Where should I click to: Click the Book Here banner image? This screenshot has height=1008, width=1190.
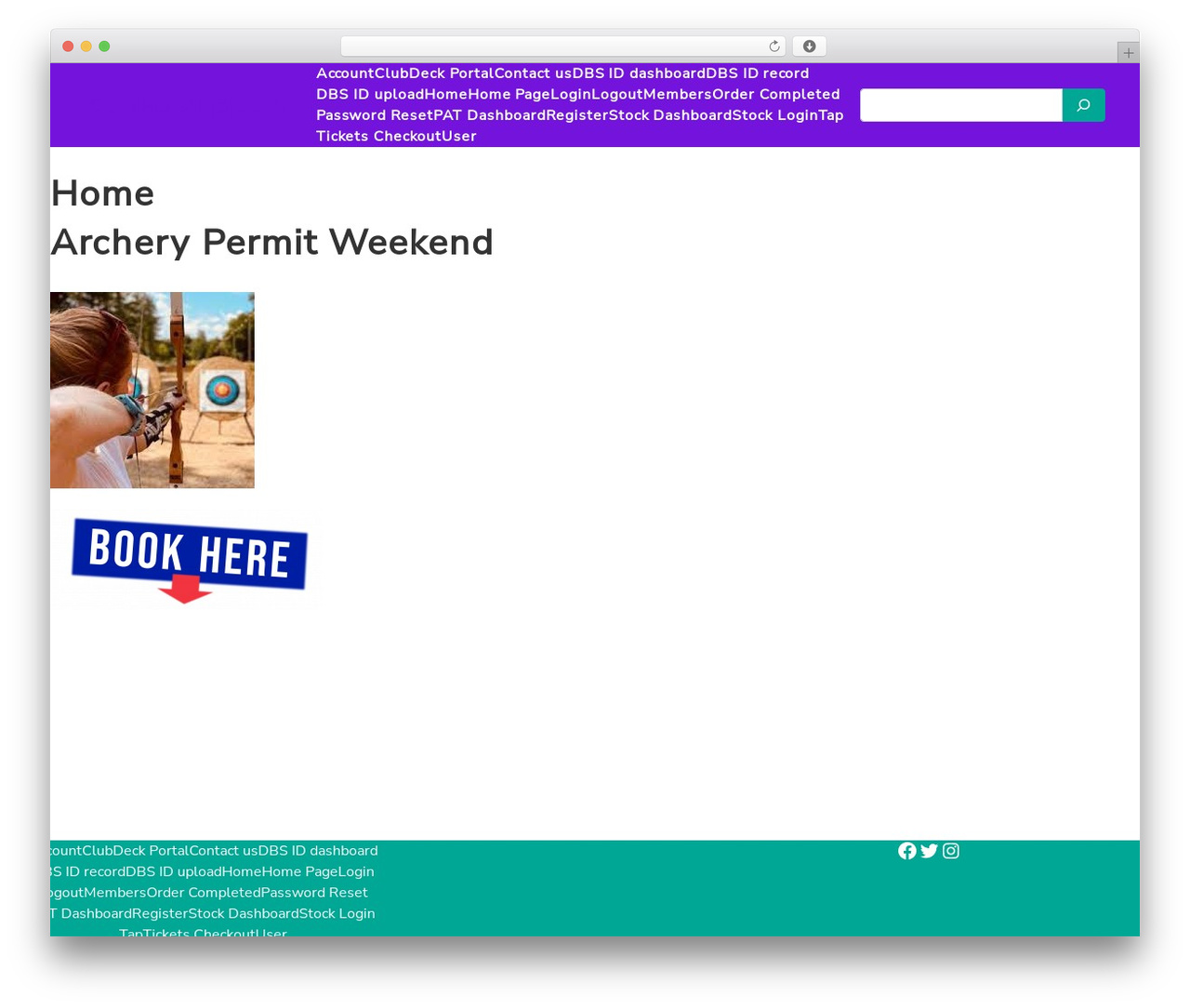tap(189, 559)
